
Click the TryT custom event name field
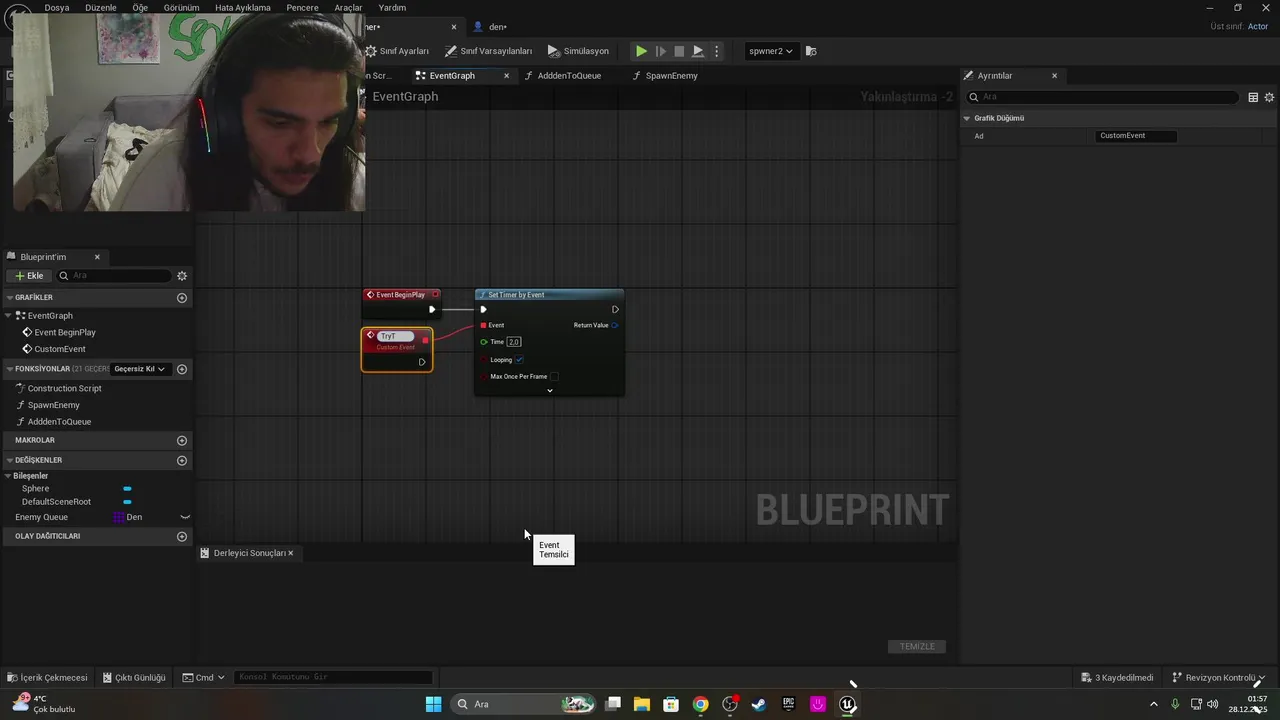(x=396, y=336)
